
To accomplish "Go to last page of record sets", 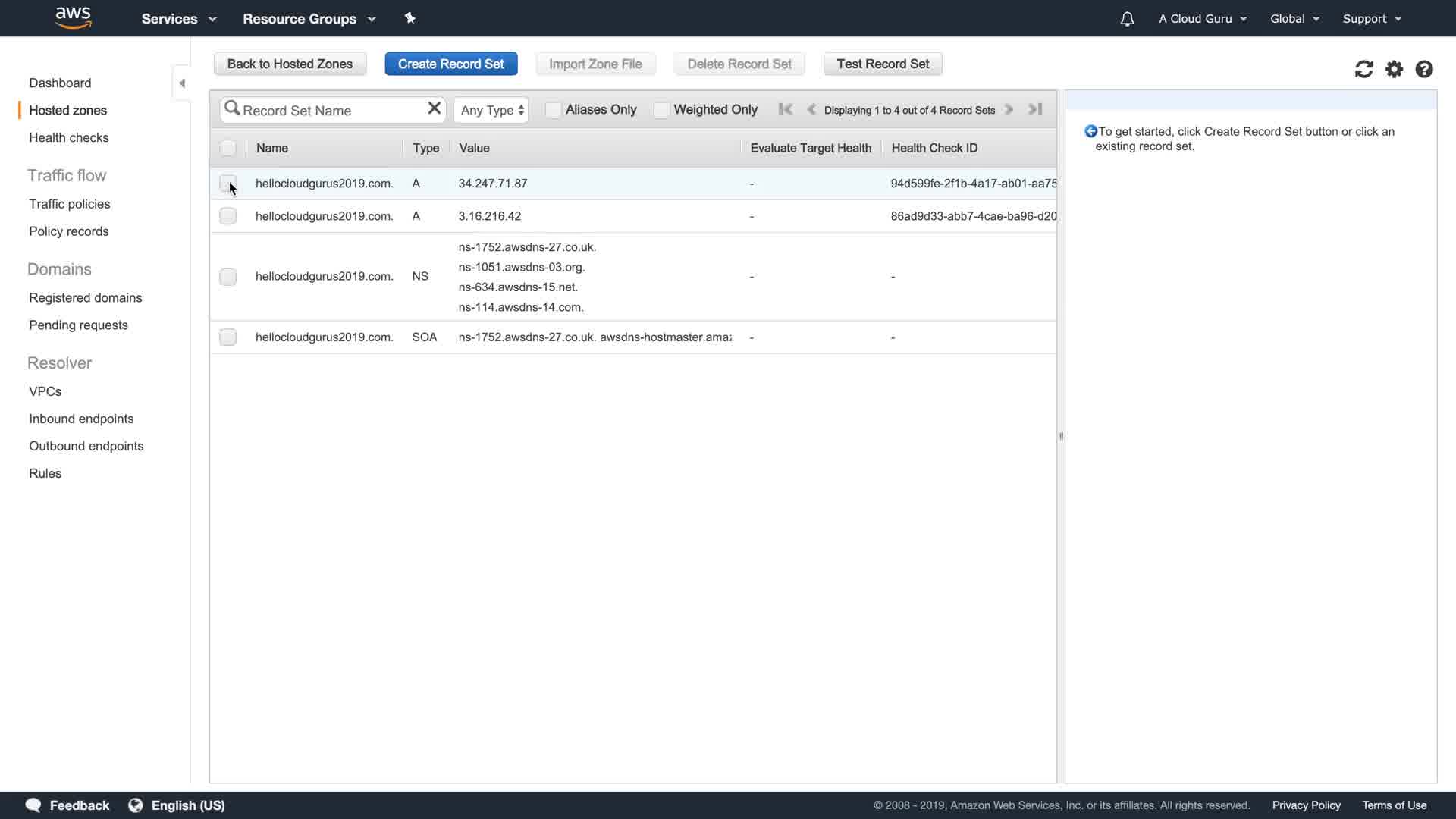I will click(x=1035, y=109).
